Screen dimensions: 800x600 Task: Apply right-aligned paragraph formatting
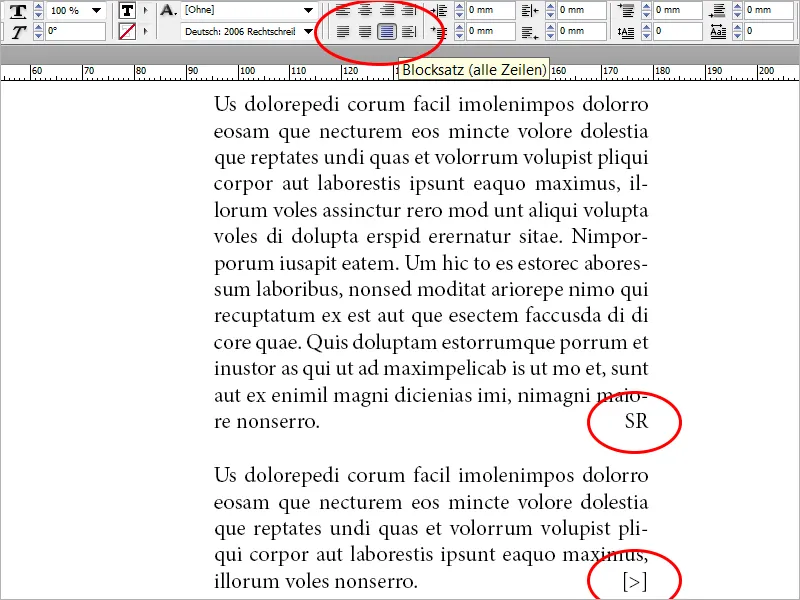click(390, 10)
